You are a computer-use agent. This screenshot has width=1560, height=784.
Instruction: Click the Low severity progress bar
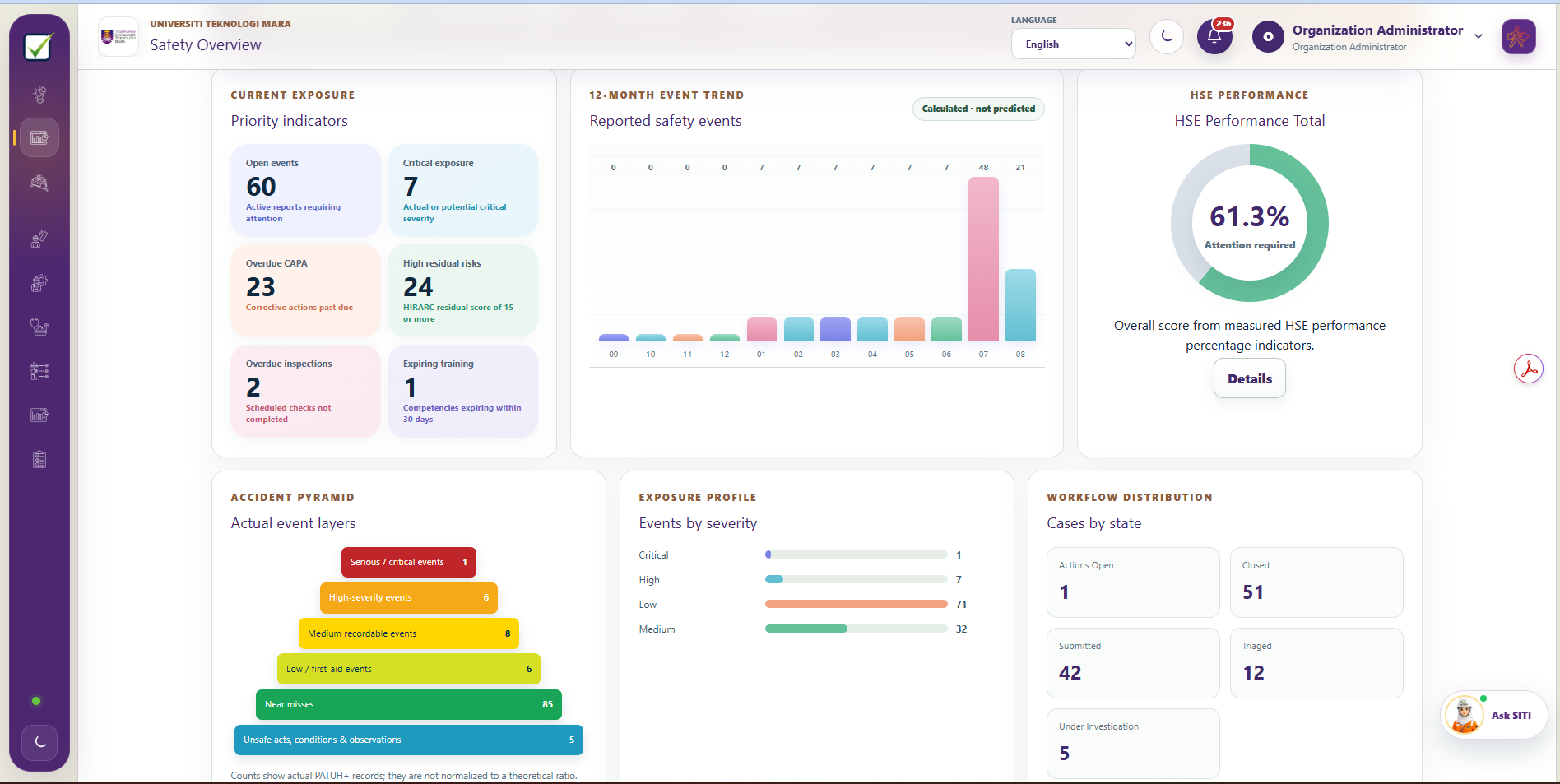click(857, 604)
